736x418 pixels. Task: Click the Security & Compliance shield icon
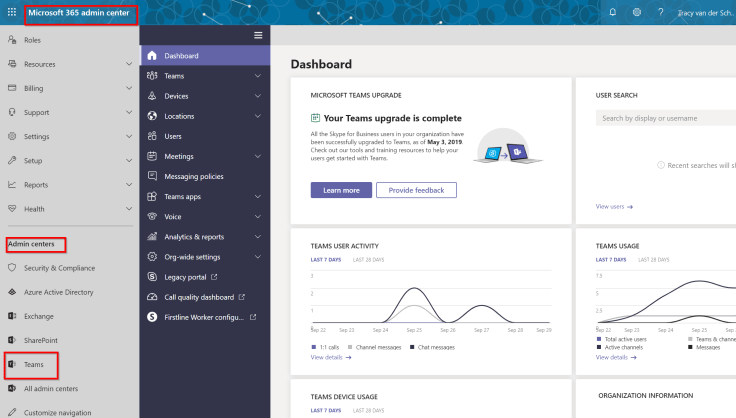(x=12, y=268)
